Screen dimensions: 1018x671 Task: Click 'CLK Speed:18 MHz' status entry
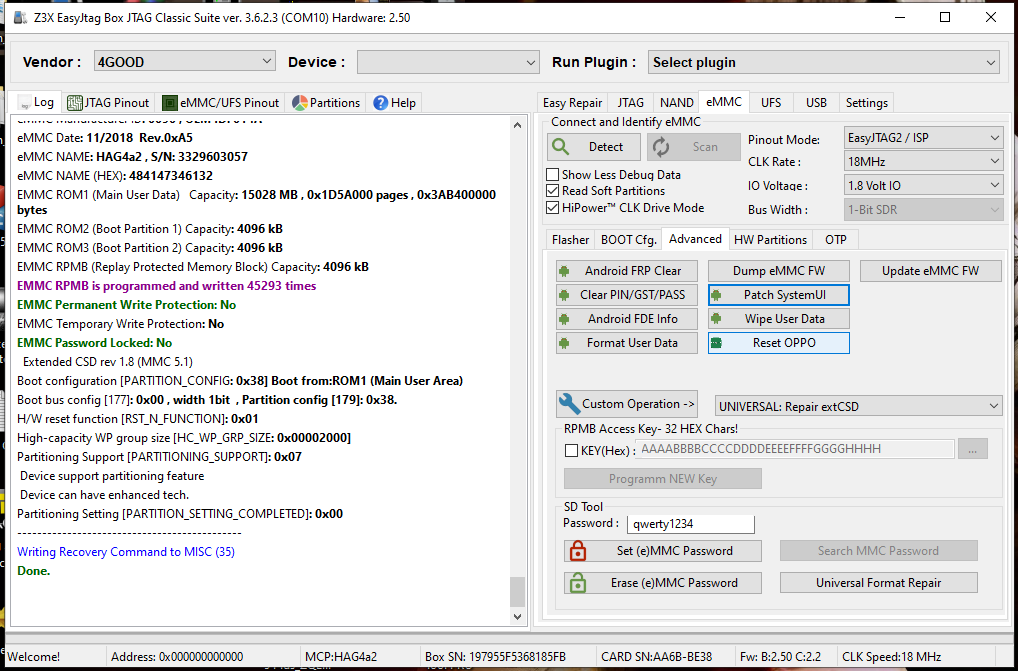pos(891,657)
